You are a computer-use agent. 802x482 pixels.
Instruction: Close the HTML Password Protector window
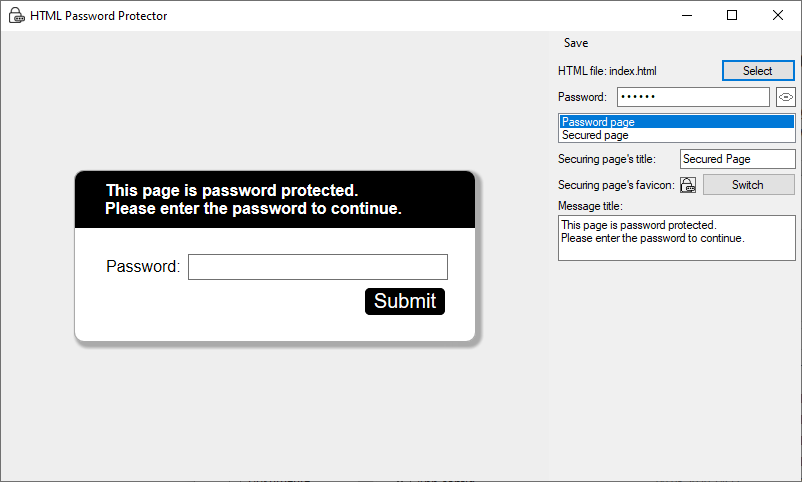pos(778,15)
